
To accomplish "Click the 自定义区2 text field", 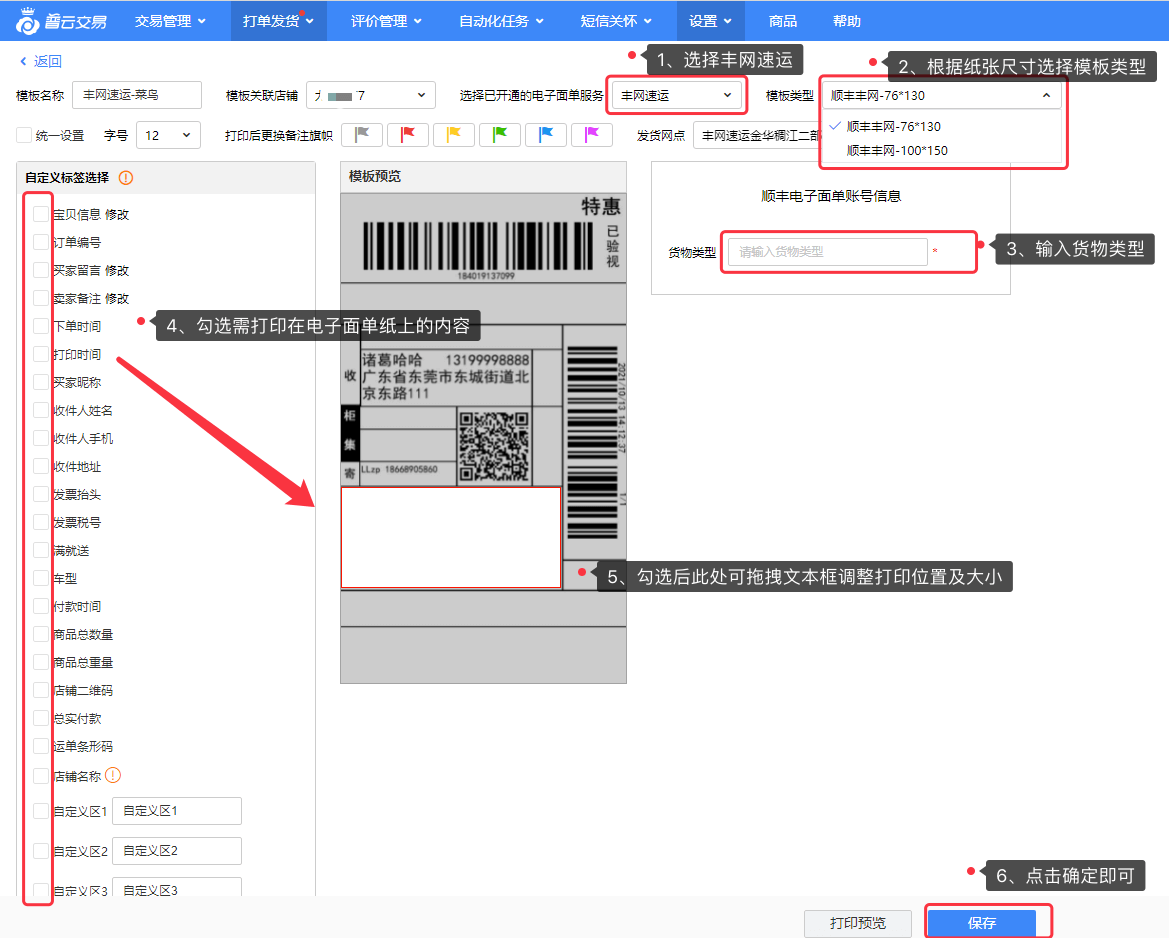I will pyautogui.click(x=177, y=851).
